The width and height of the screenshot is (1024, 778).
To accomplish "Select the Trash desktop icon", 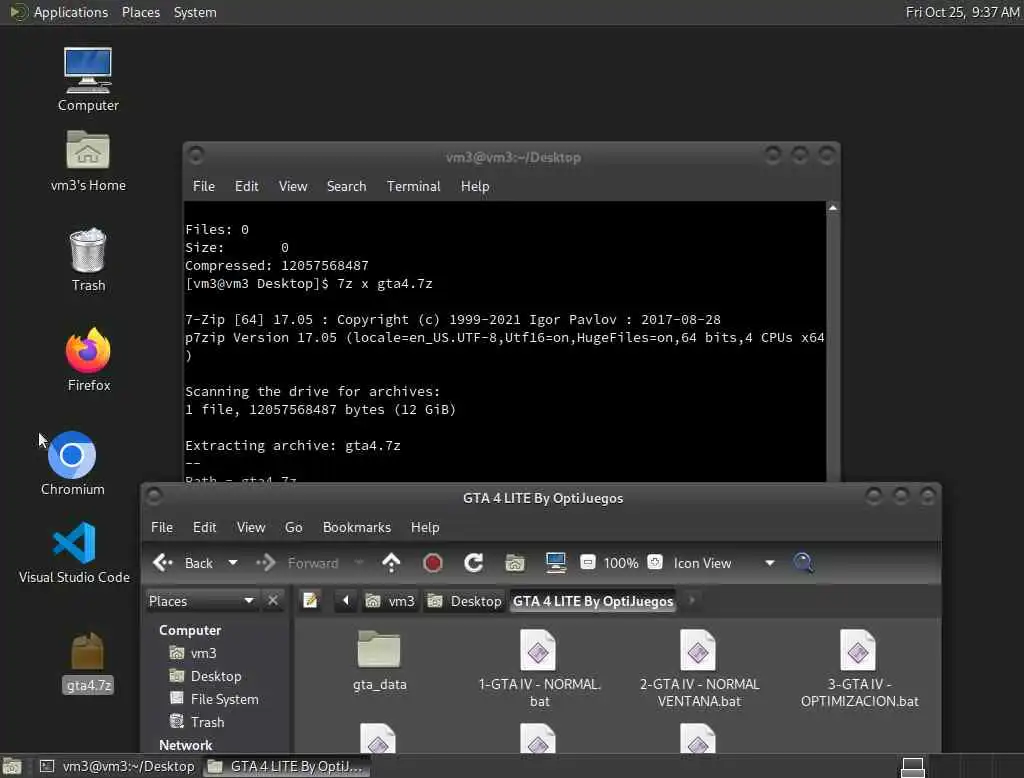I will pyautogui.click(x=88, y=259).
